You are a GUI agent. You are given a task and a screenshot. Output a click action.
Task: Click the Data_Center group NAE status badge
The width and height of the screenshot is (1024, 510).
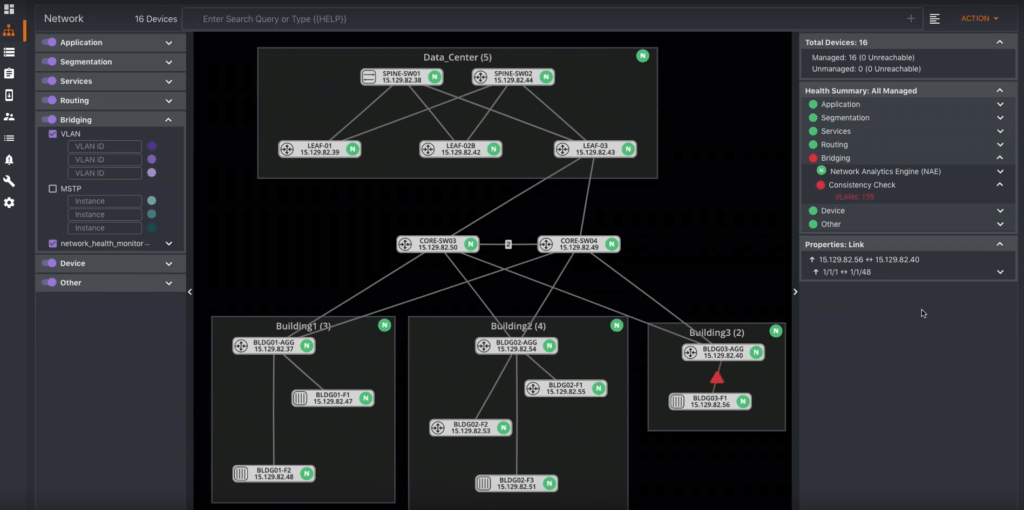tap(643, 56)
